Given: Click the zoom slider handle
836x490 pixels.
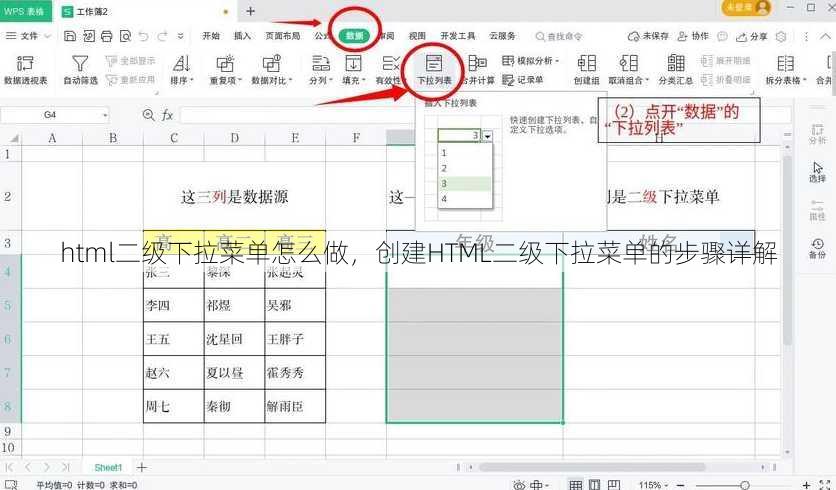Looking at the screenshot, I should click(745, 485).
